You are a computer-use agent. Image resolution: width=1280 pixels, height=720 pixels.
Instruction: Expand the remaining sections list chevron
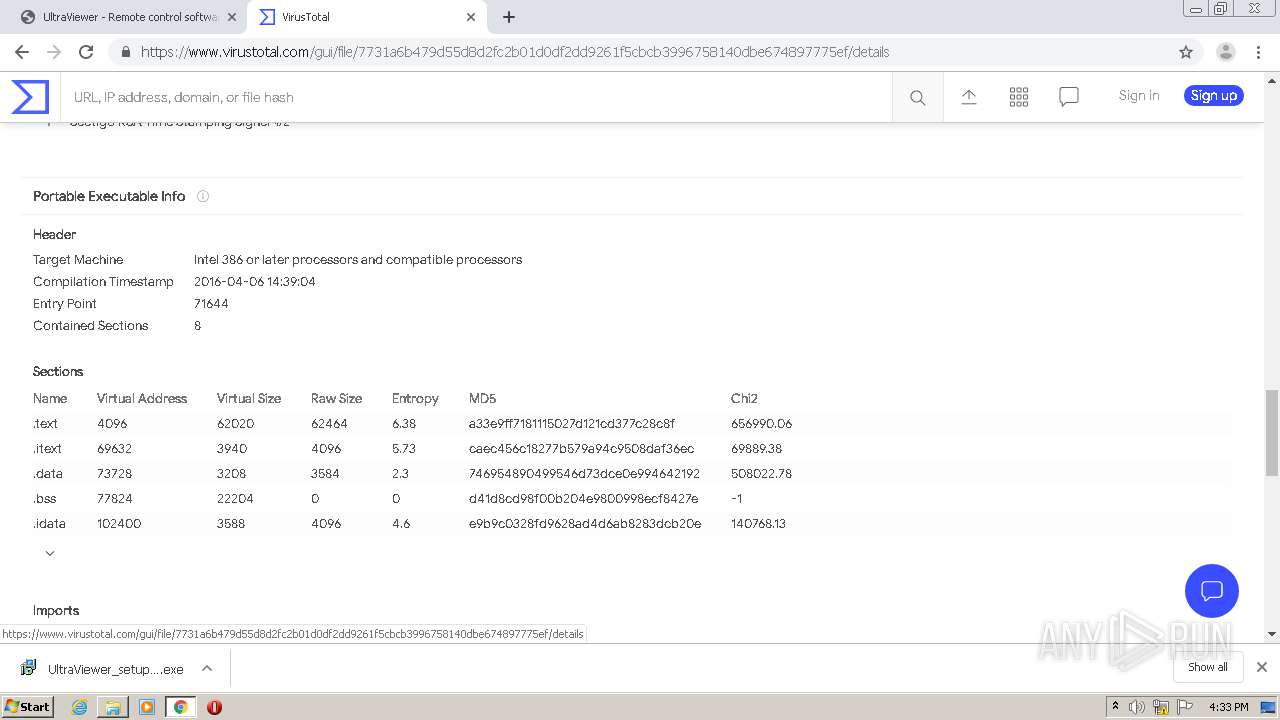click(50, 553)
